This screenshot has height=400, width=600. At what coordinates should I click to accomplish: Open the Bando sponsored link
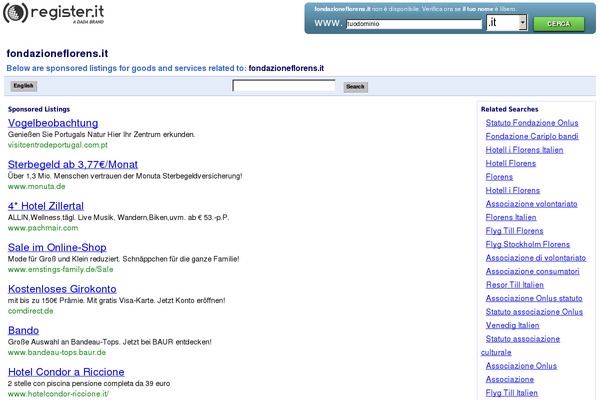[23, 330]
